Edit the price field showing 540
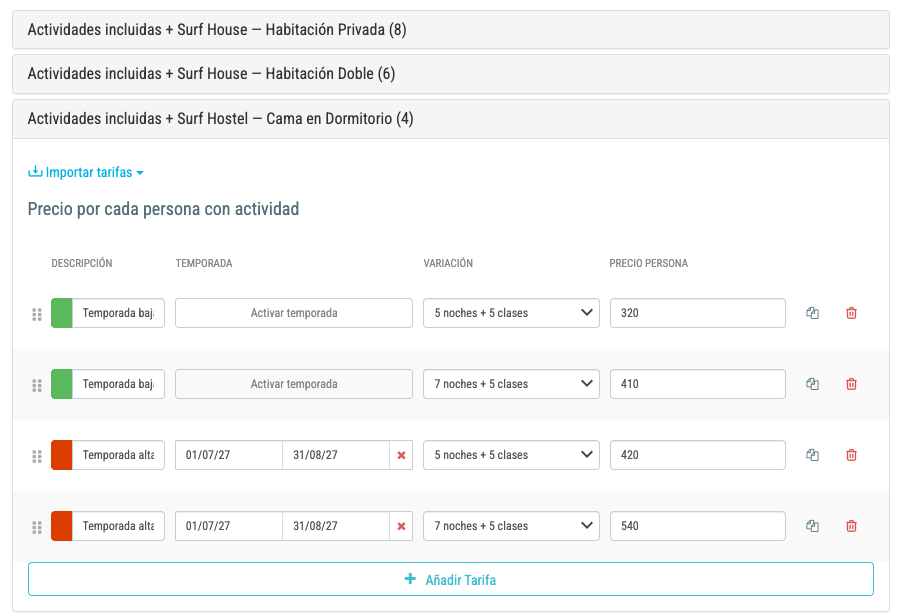Image resolution: width=903 pixels, height=615 pixels. (x=697, y=526)
